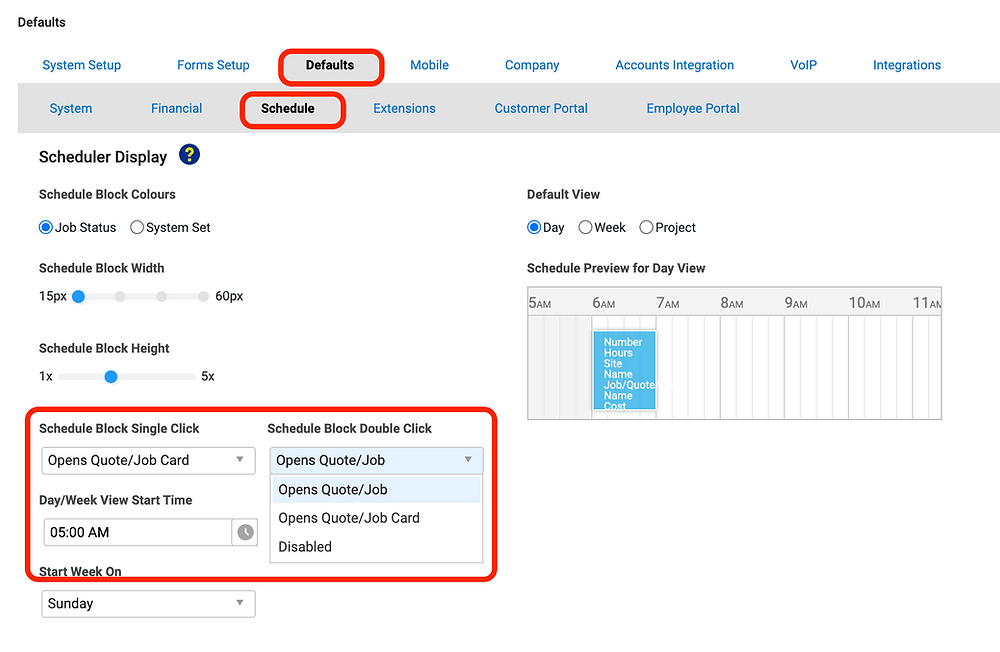The height and width of the screenshot is (652, 1000).
Task: Open the Employee Portal sub-tab
Action: click(x=693, y=108)
